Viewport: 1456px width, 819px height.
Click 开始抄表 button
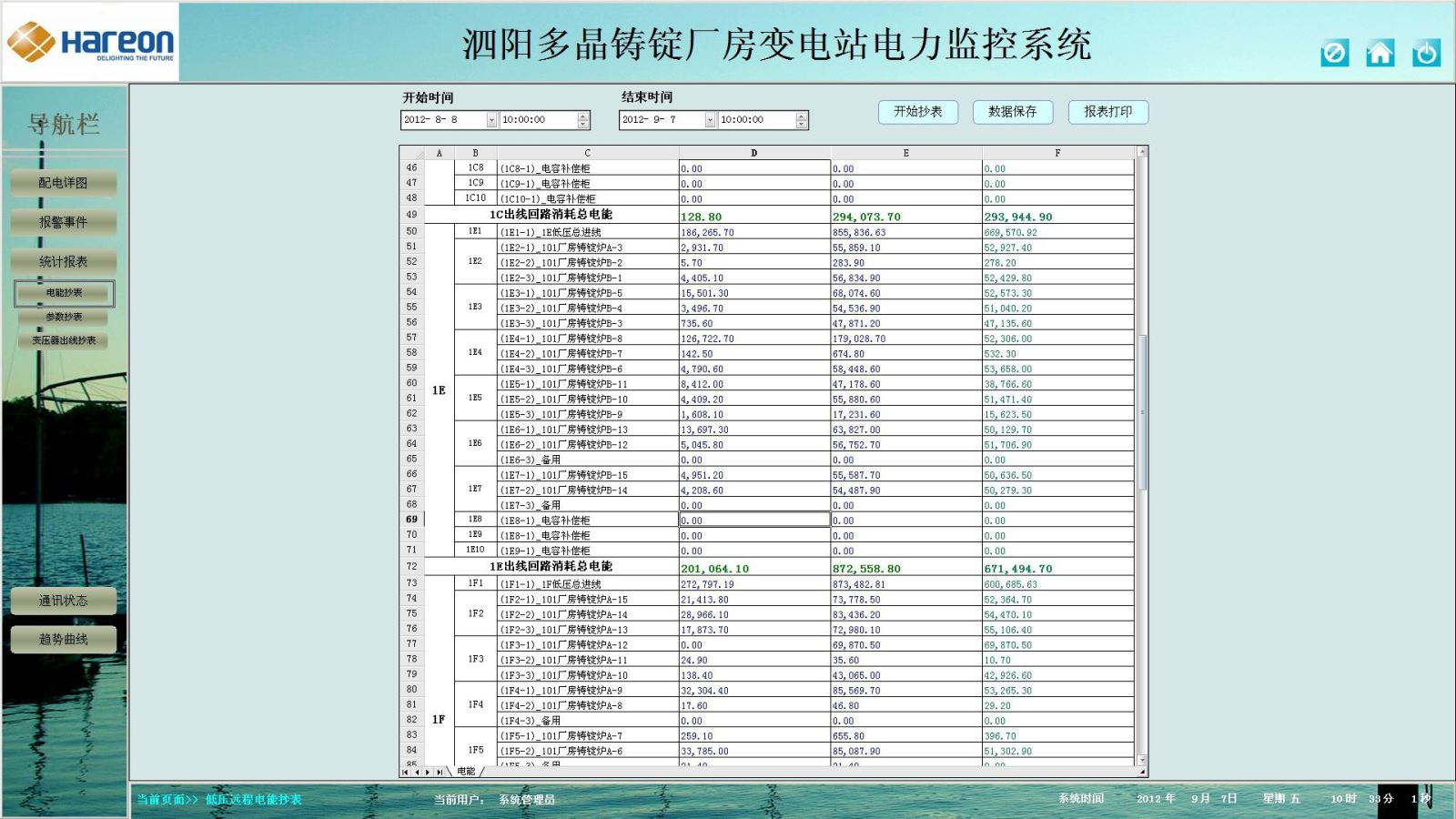click(917, 112)
